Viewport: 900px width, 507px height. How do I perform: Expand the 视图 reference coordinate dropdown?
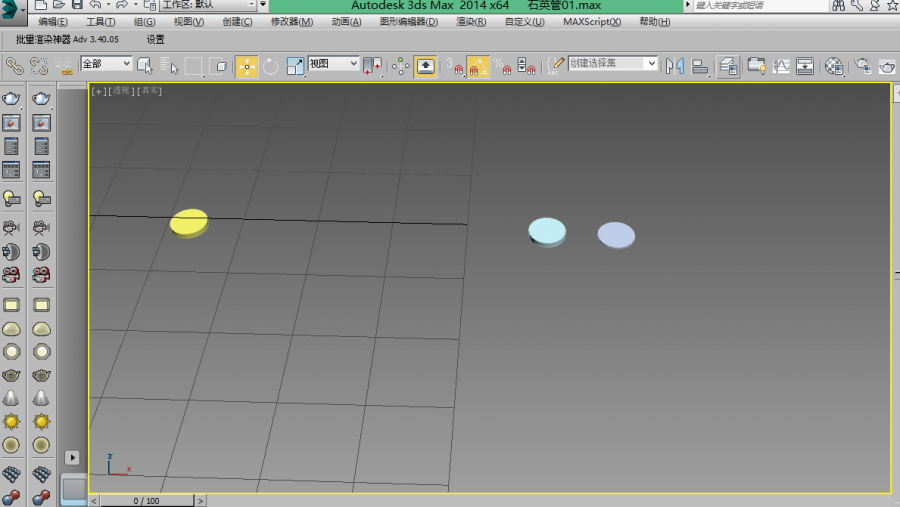pyautogui.click(x=334, y=64)
